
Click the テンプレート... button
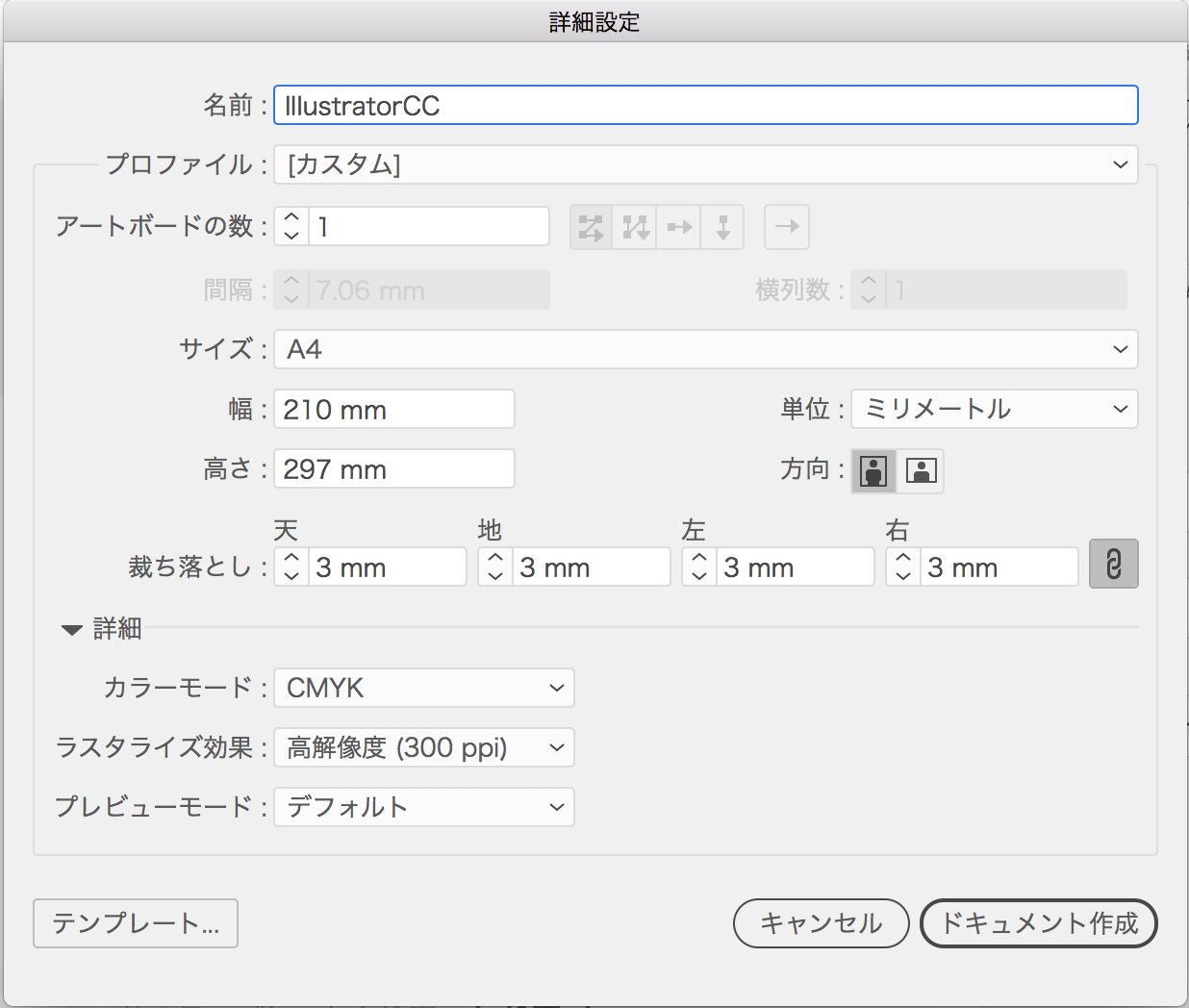[136, 923]
